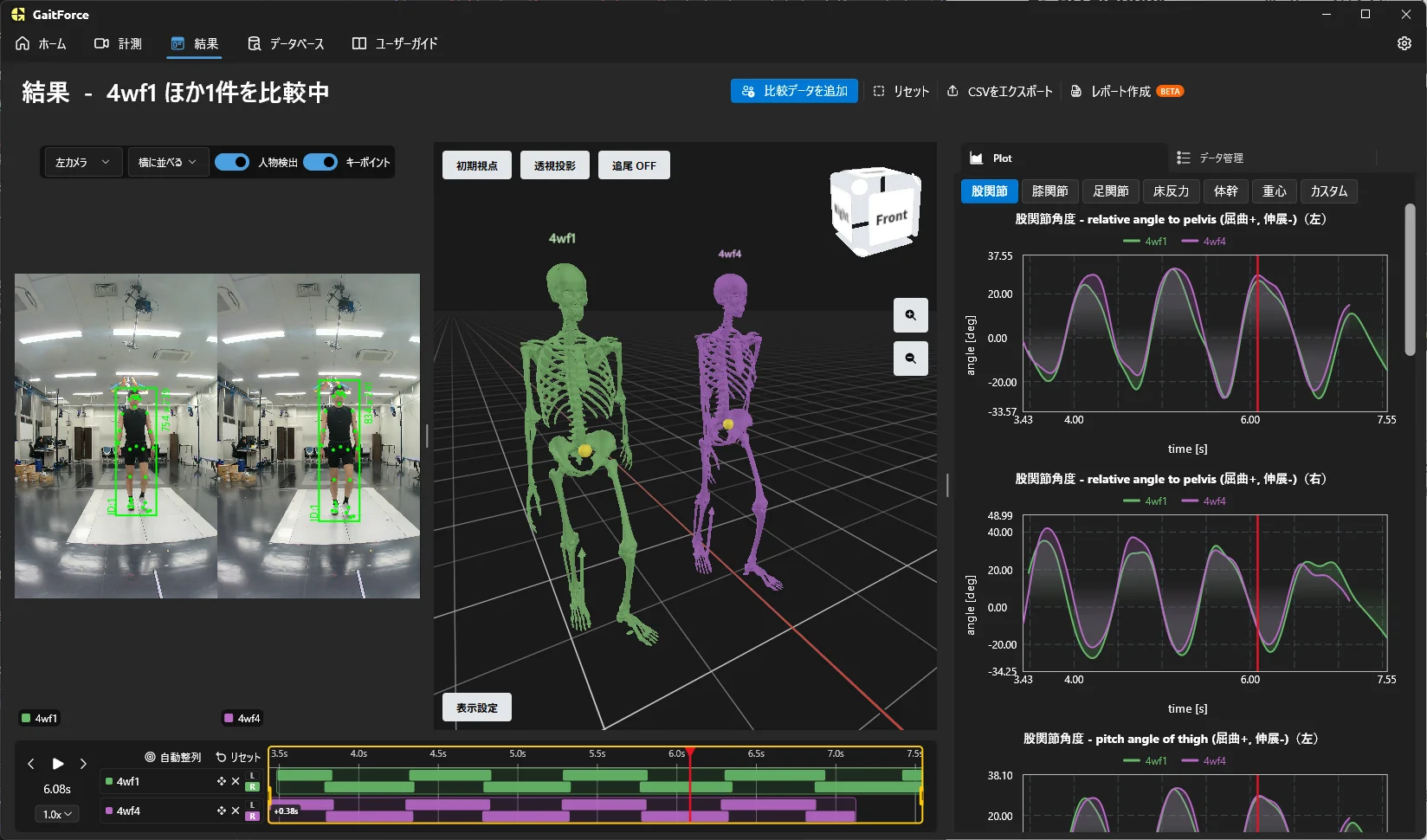Select the 股関節 hip joint tab

click(x=990, y=191)
